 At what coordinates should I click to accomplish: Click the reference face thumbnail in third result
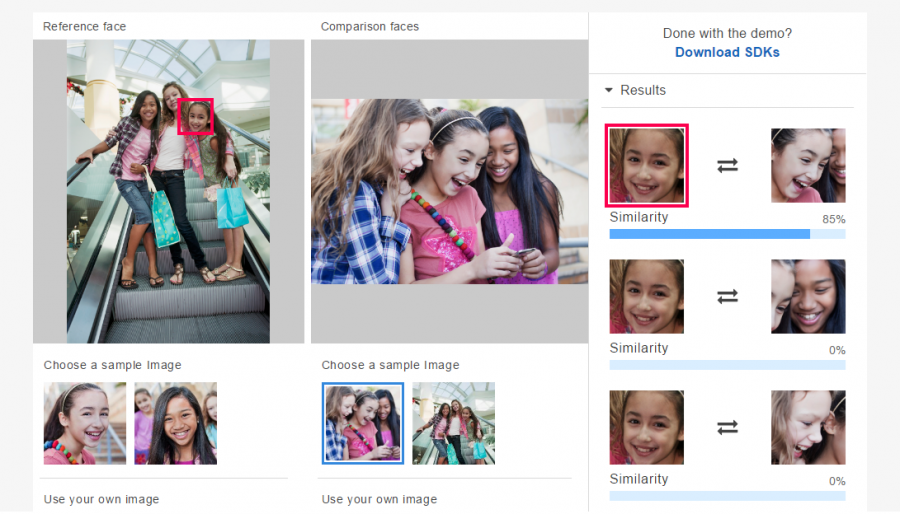(x=647, y=427)
